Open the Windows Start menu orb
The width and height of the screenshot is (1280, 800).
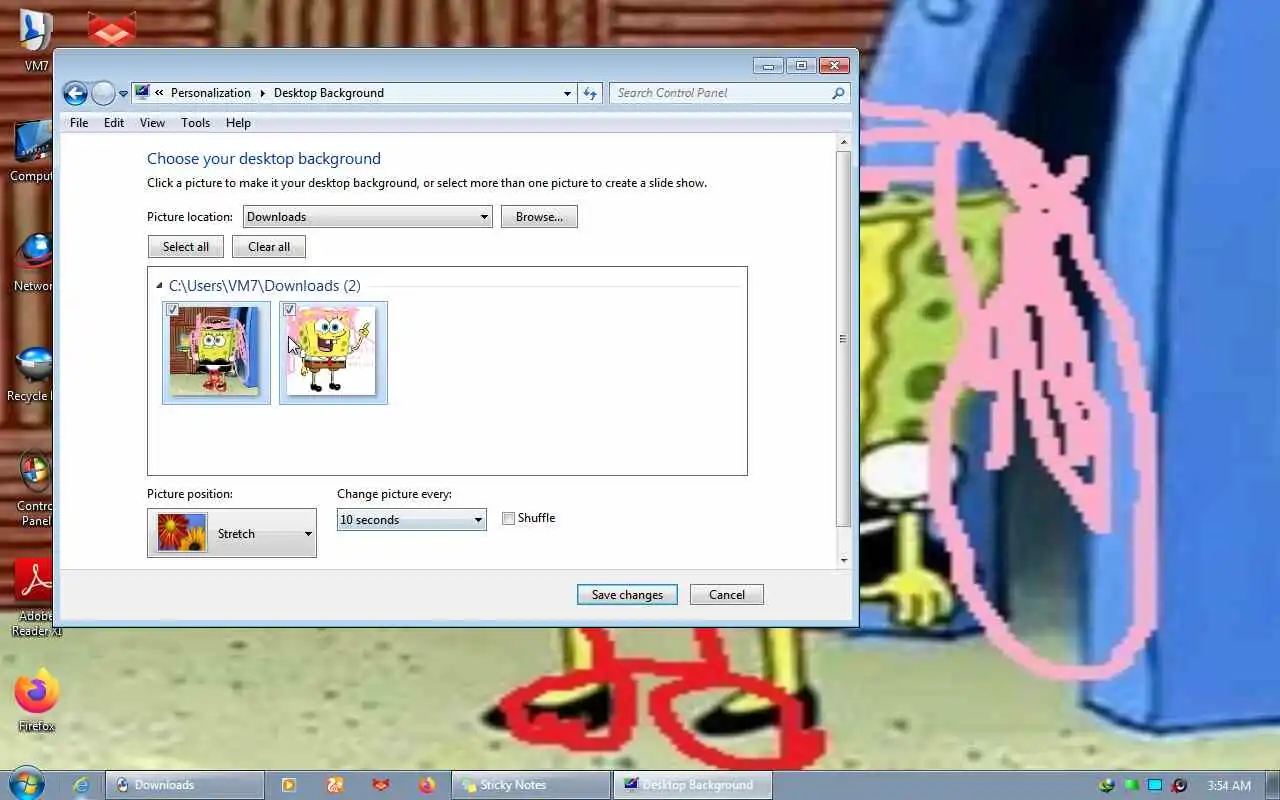tap(27, 784)
